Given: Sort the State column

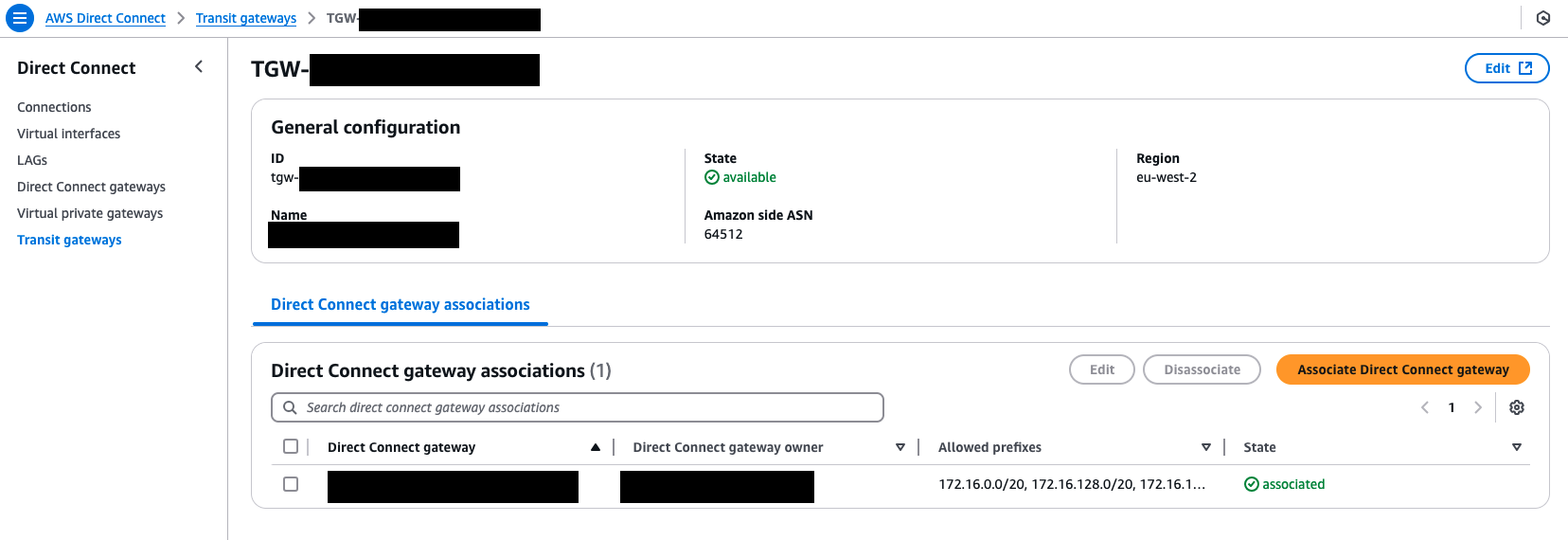Looking at the screenshot, I should pyautogui.click(x=1517, y=447).
